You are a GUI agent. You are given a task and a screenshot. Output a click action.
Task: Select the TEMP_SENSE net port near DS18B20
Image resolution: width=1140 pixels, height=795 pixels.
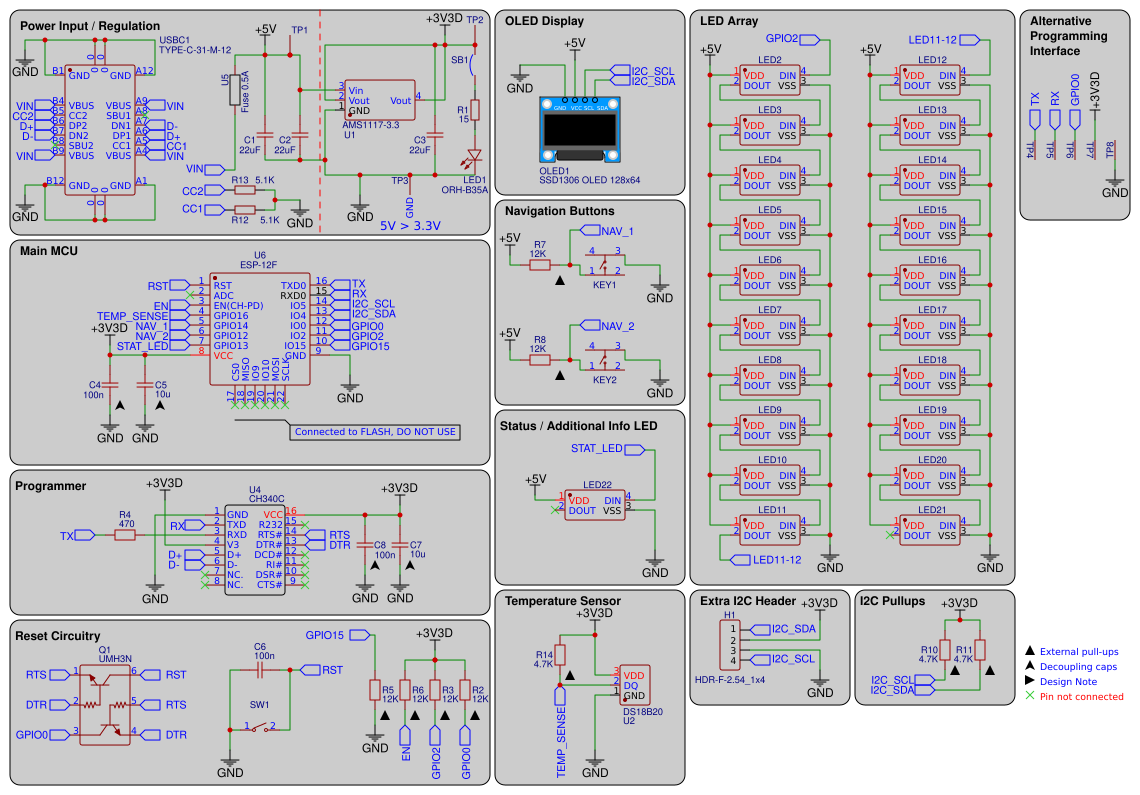pyautogui.click(x=561, y=733)
